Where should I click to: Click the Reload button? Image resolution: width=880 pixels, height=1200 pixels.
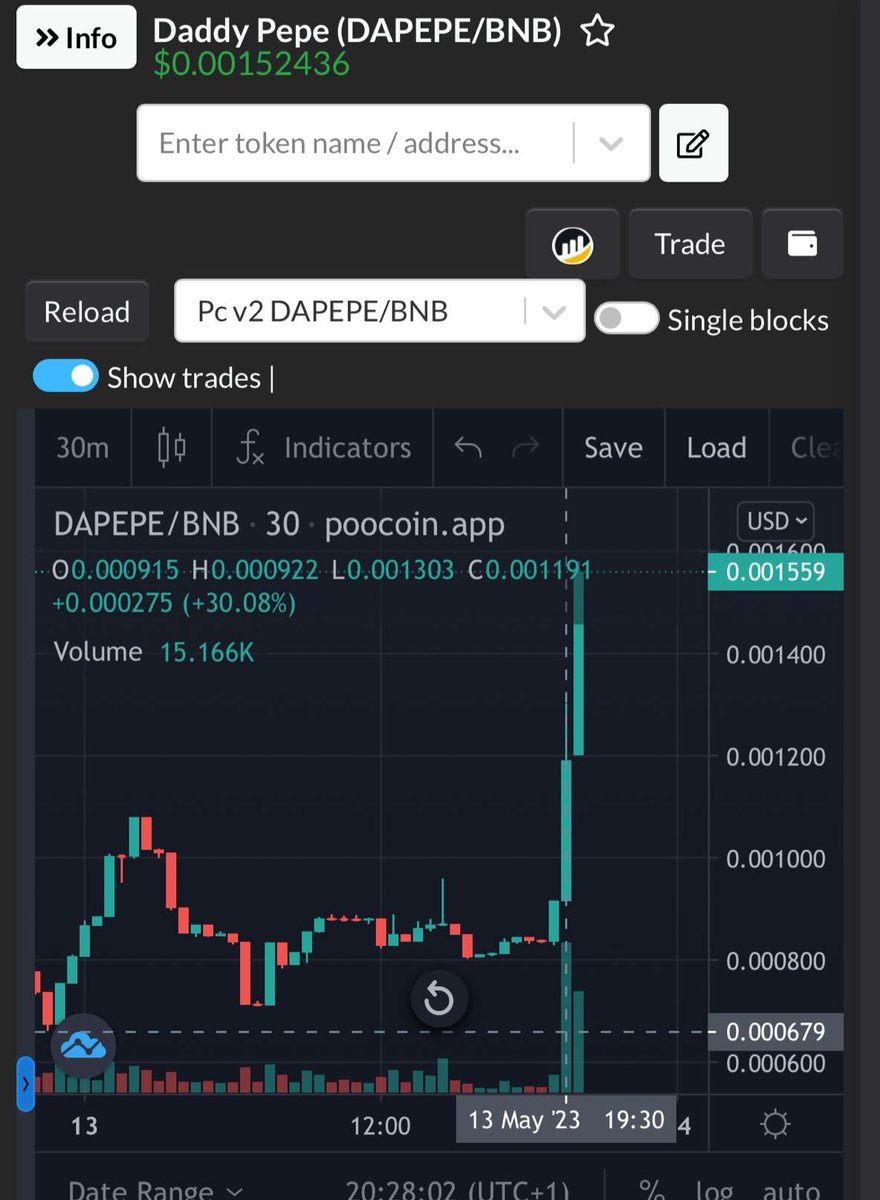tap(86, 311)
